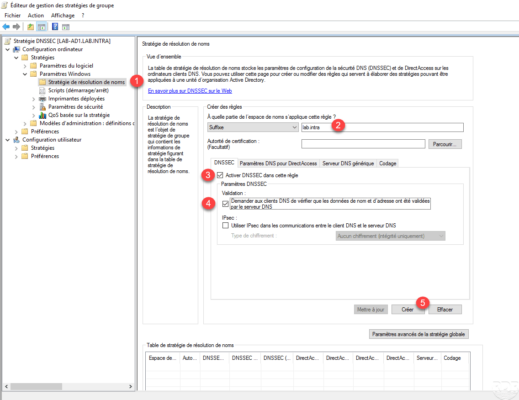Click the Parcourir button

click(x=445, y=144)
